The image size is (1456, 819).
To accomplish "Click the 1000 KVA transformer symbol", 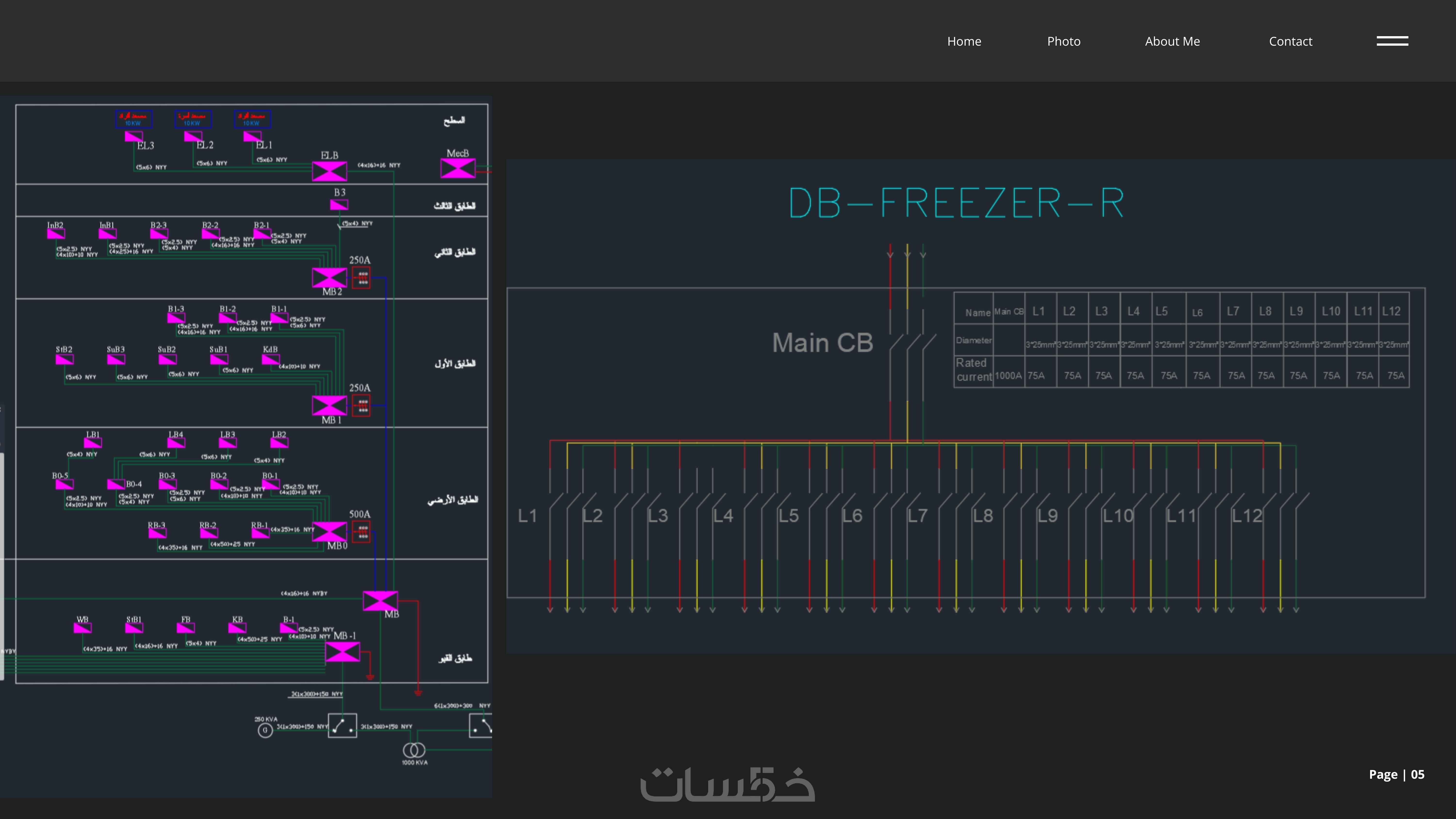I will (x=414, y=750).
